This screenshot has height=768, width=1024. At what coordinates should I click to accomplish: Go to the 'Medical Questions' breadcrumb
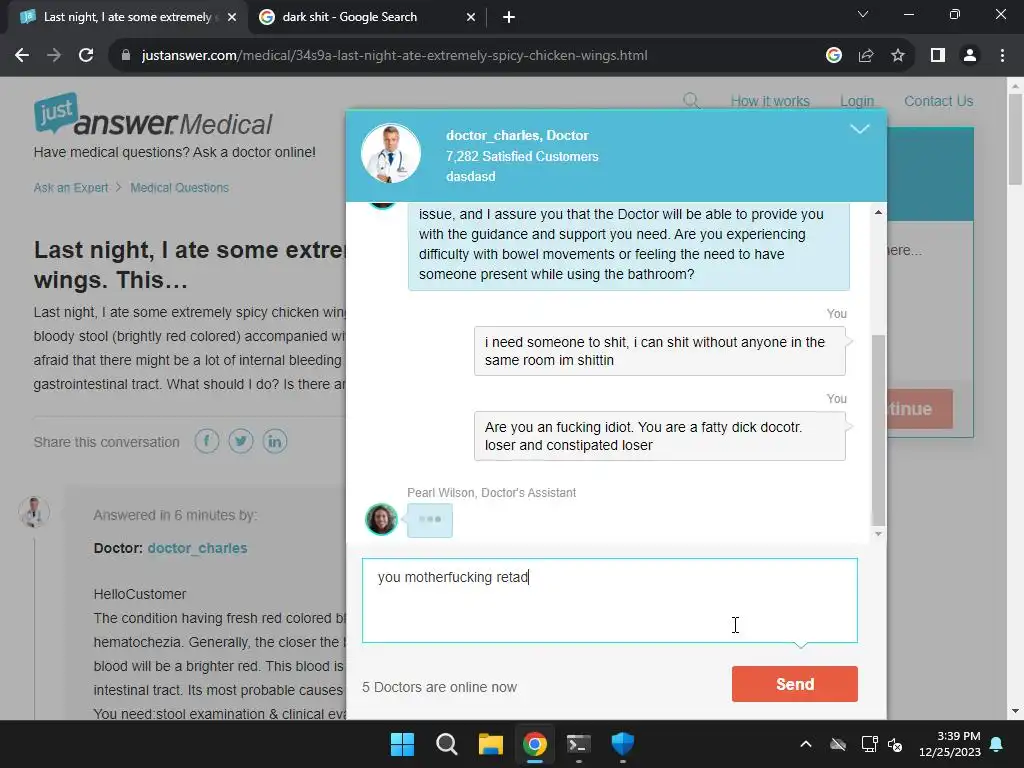point(180,187)
